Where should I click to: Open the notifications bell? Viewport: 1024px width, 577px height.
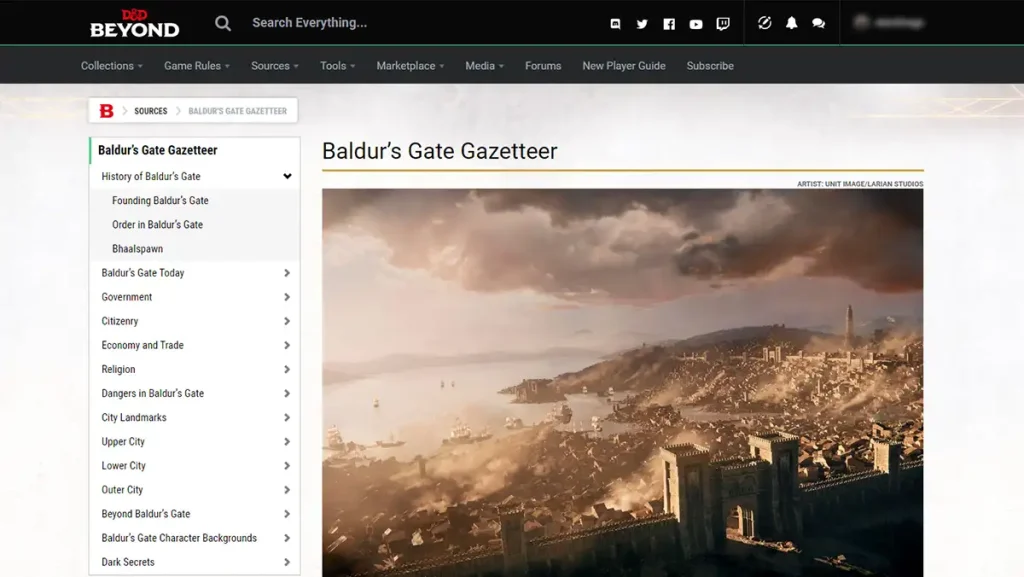click(x=792, y=23)
